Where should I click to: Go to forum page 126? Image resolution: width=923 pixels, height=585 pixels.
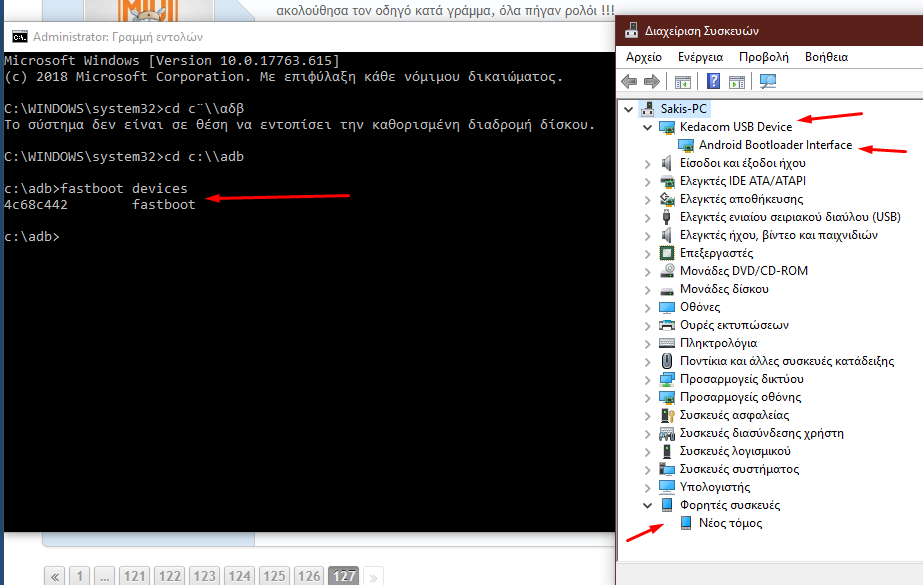[309, 576]
